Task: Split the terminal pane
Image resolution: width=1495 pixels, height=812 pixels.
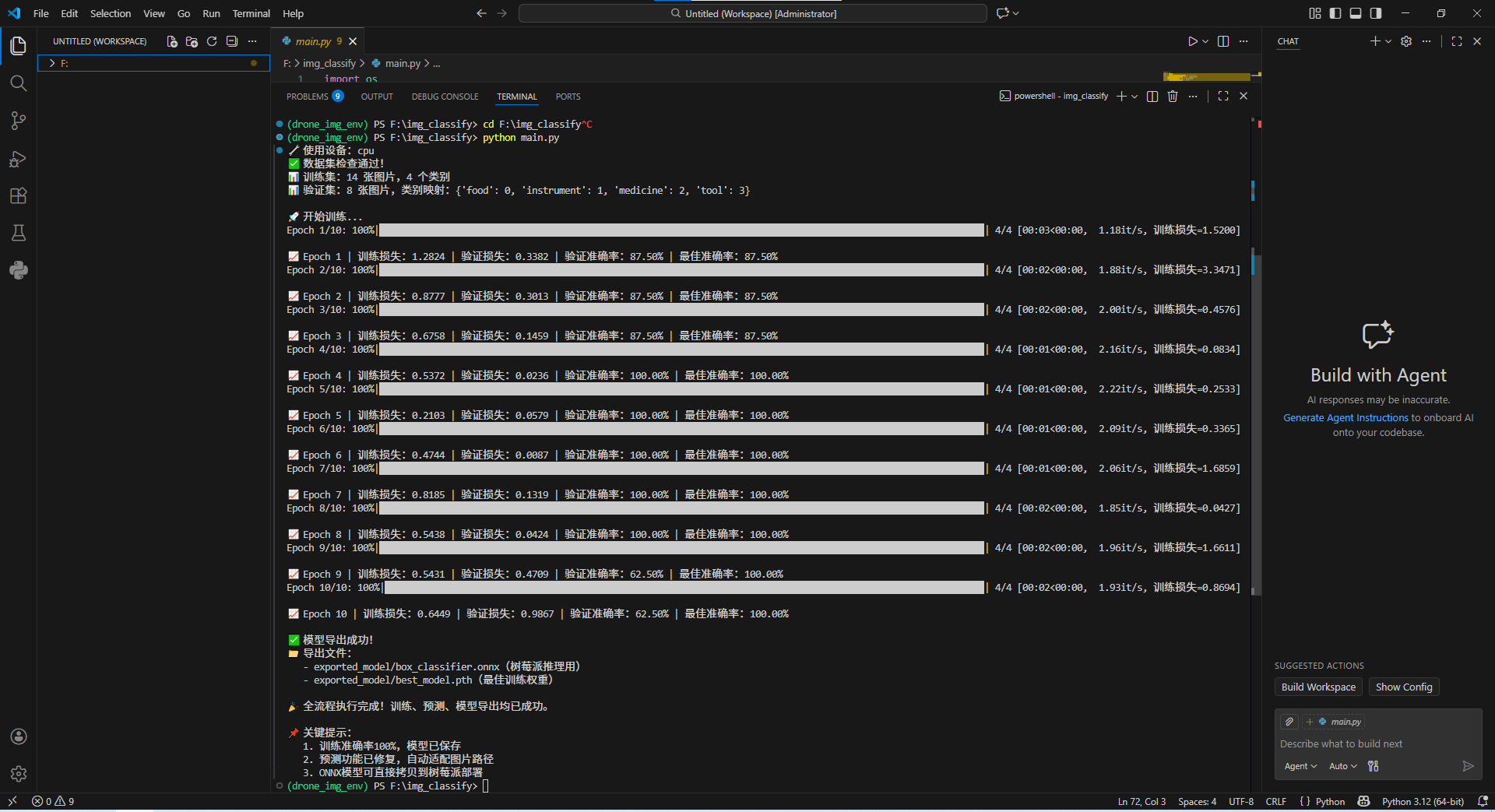Action: point(1152,96)
